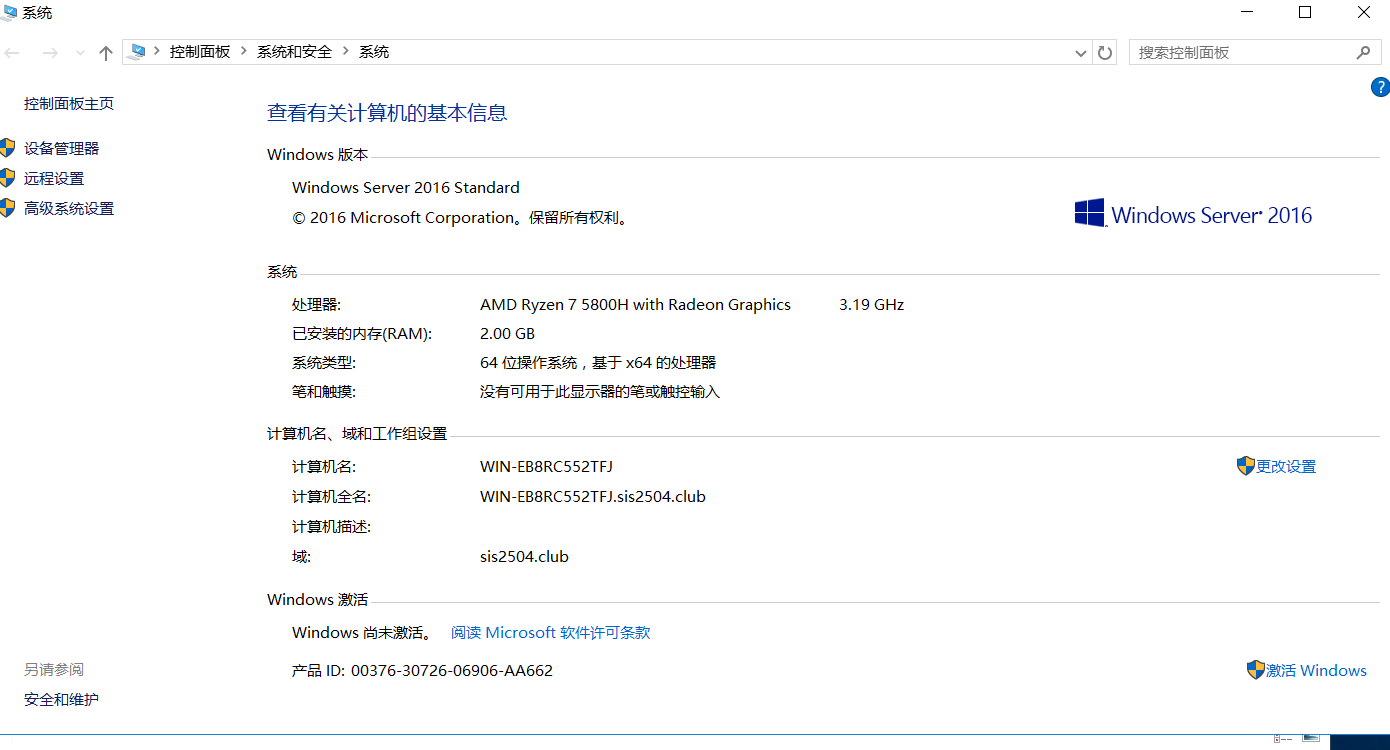Screen dimensions: 1390x750
Task: Expand chevron after 系统和安全 breadcrumb
Action: click(x=346, y=52)
